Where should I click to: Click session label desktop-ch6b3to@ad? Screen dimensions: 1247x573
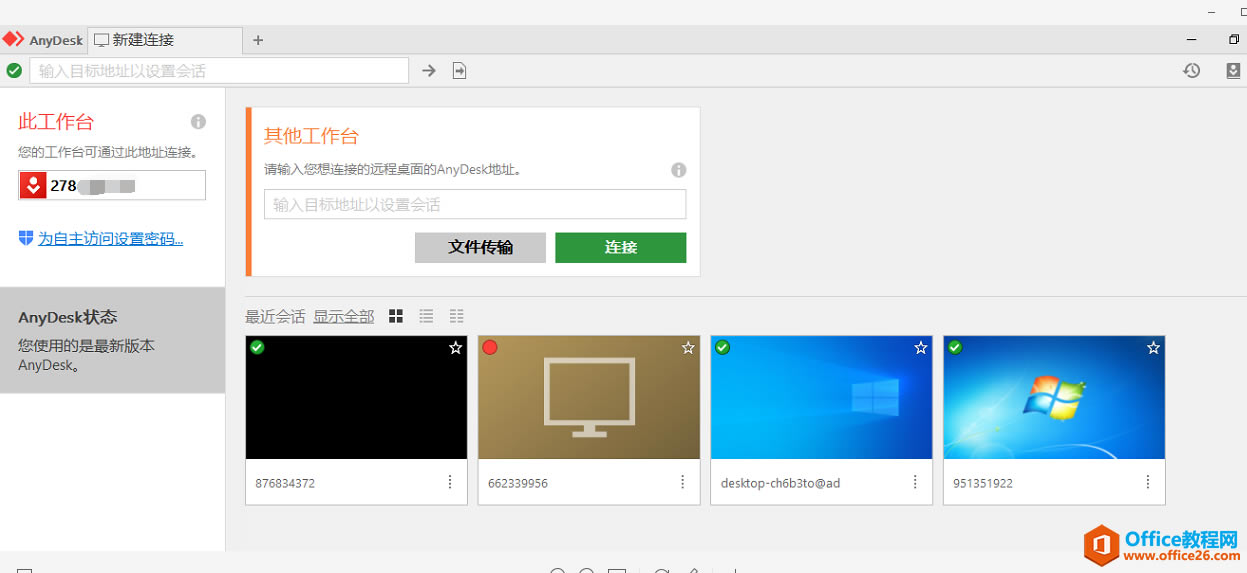(780, 483)
